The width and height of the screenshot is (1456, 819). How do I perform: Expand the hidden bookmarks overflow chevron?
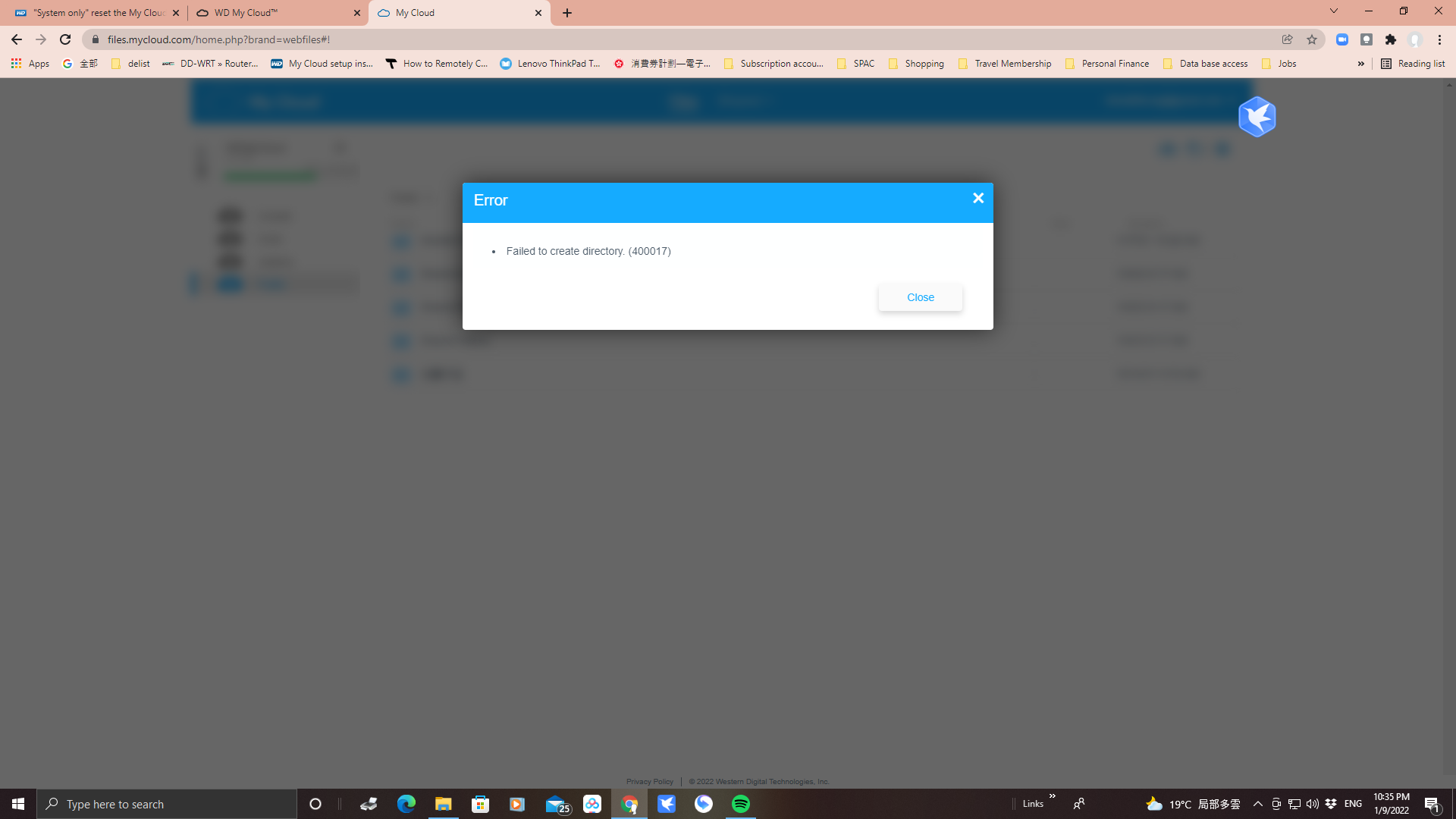pyautogui.click(x=1360, y=64)
